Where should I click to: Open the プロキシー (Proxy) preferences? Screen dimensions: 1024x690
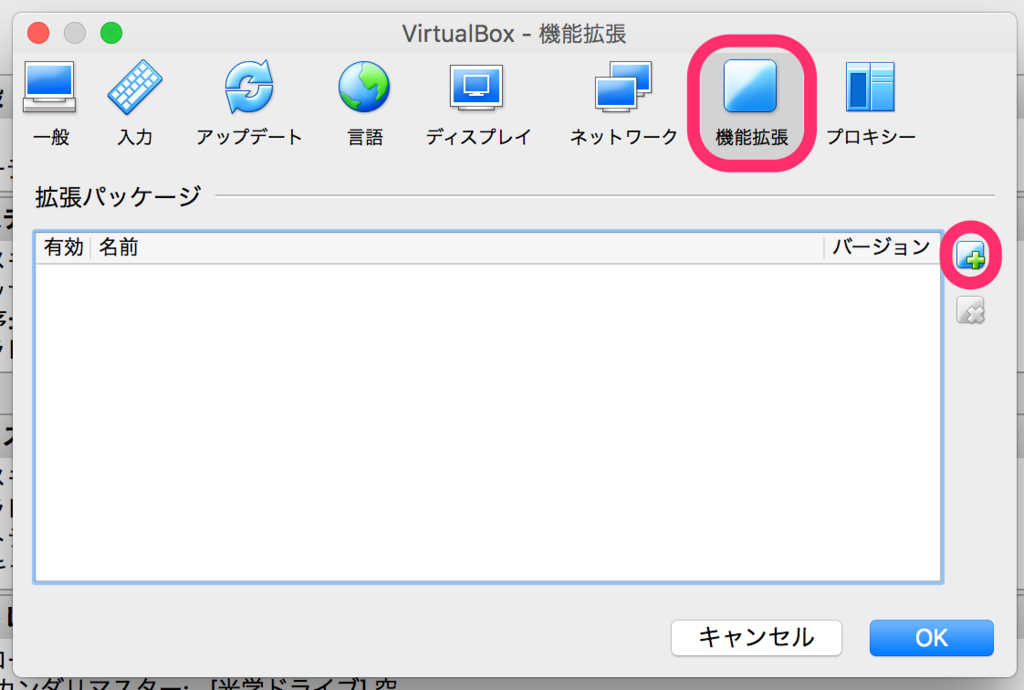pyautogui.click(x=871, y=103)
